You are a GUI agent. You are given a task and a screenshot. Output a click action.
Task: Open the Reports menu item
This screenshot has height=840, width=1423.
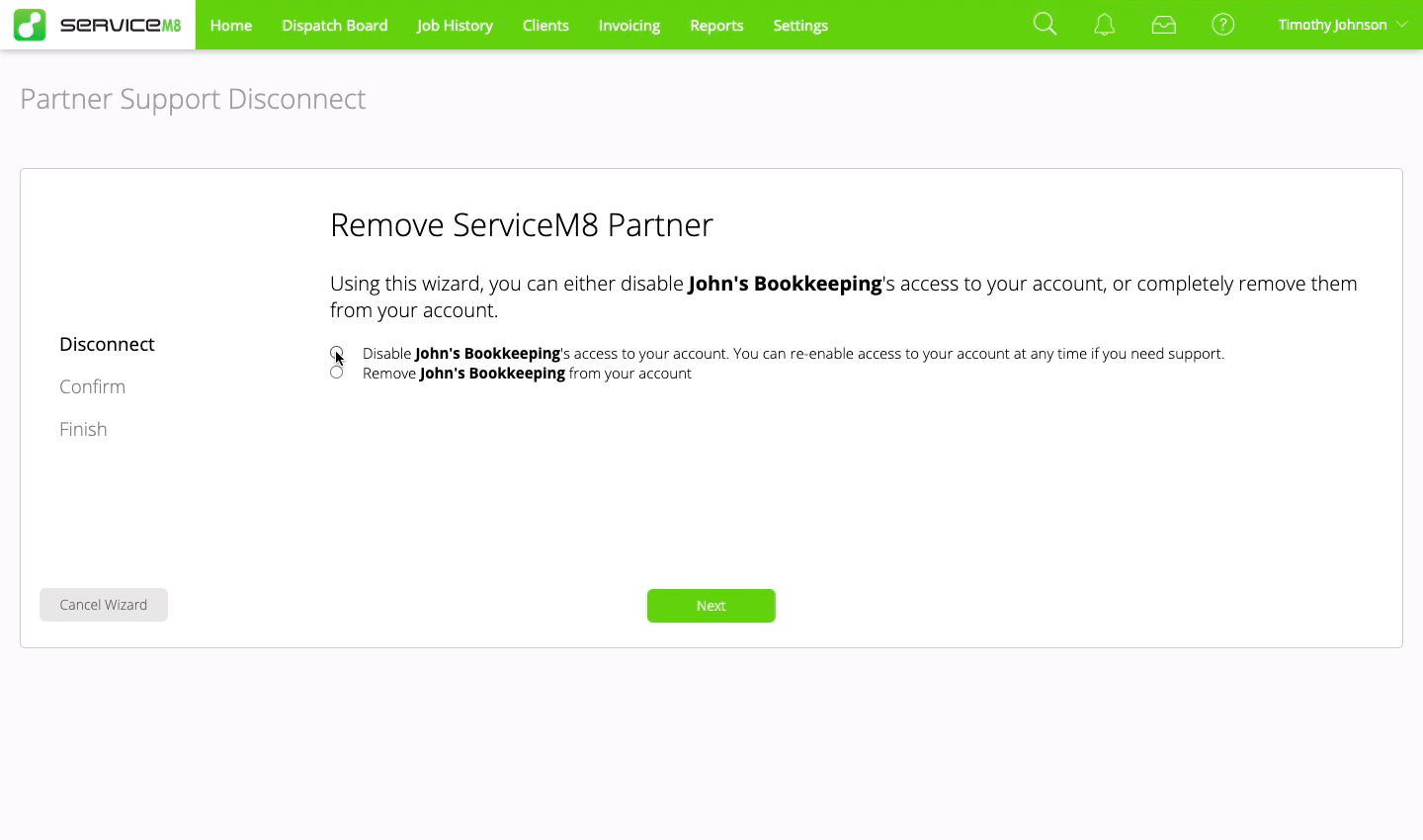point(716,26)
